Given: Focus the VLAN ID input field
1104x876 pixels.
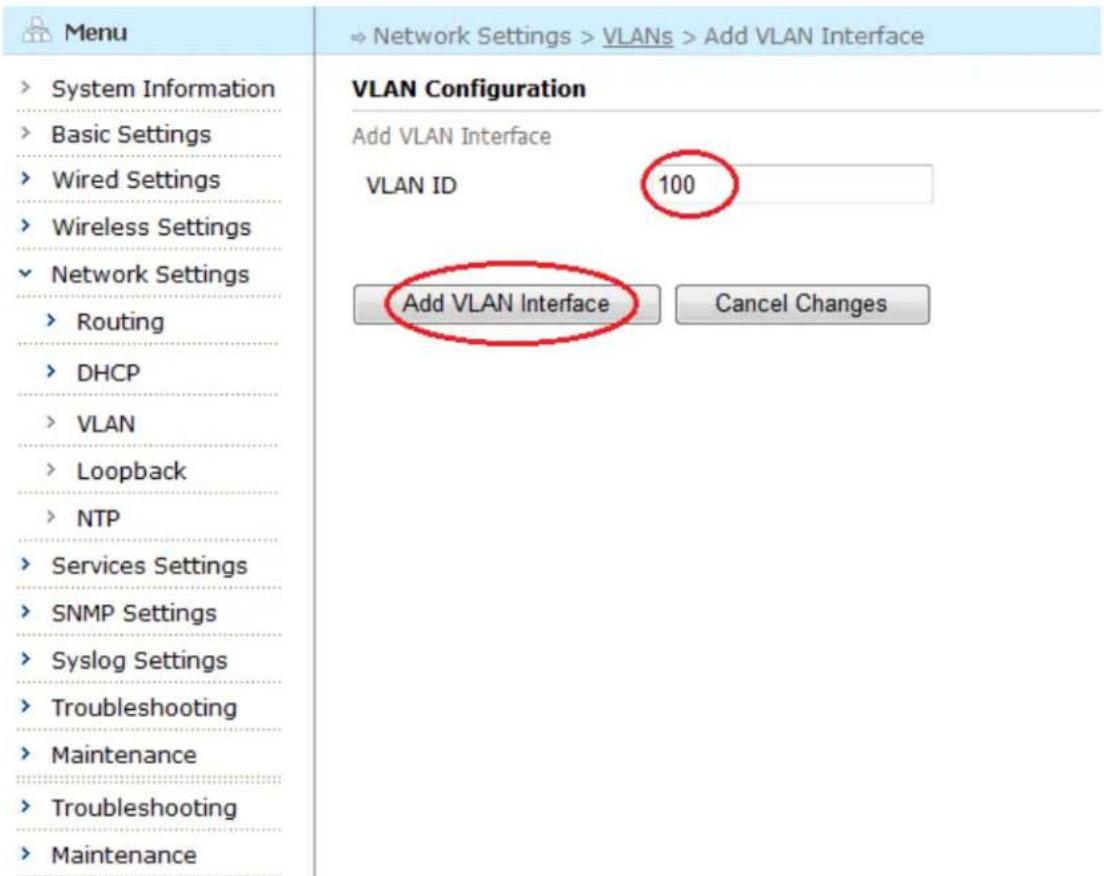Looking at the screenshot, I should pyautogui.click(x=791, y=184).
